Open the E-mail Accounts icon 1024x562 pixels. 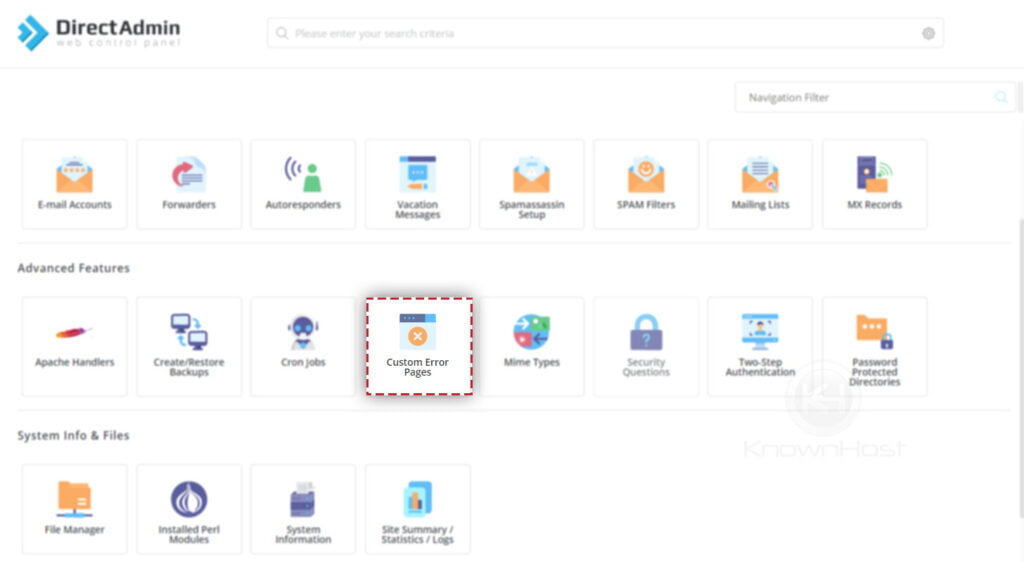[74, 183]
